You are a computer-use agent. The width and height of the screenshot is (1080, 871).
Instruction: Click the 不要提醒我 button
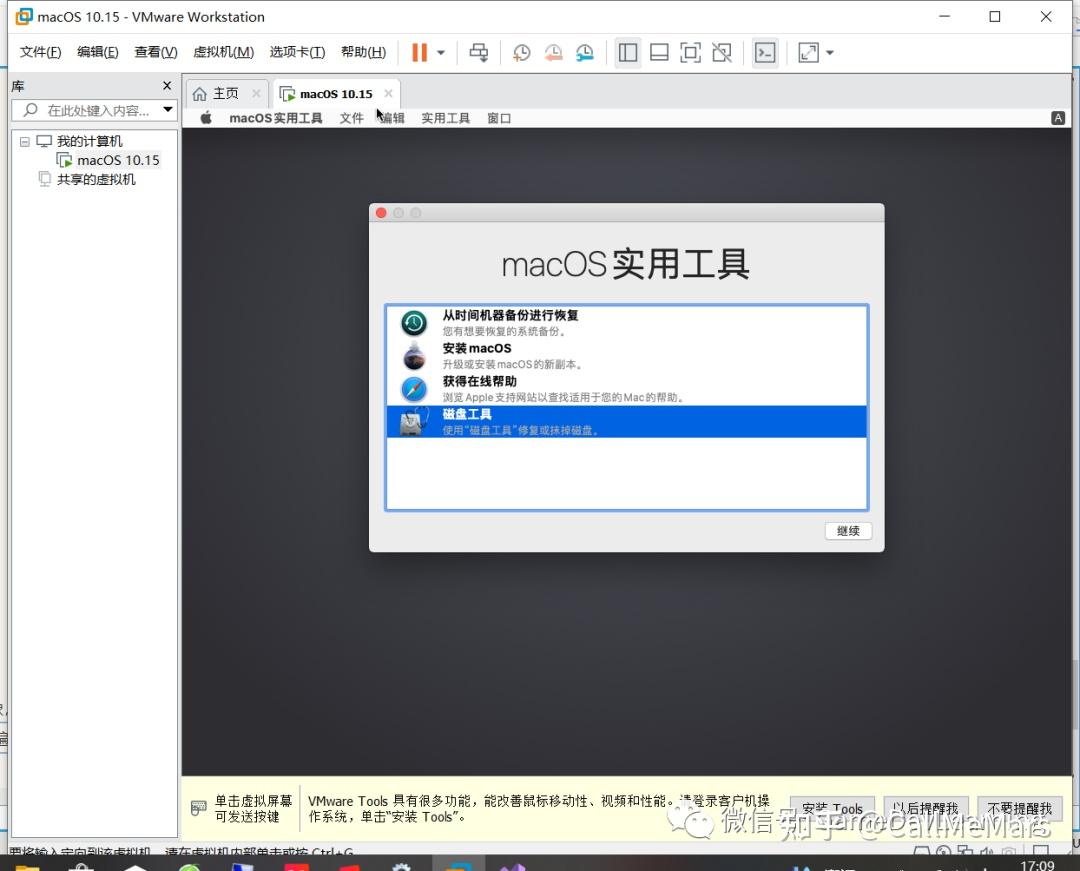(x=1019, y=808)
